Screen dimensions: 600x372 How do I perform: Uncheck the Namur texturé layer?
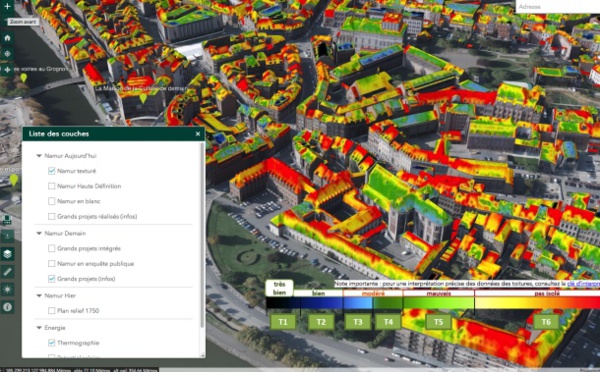(x=52, y=171)
